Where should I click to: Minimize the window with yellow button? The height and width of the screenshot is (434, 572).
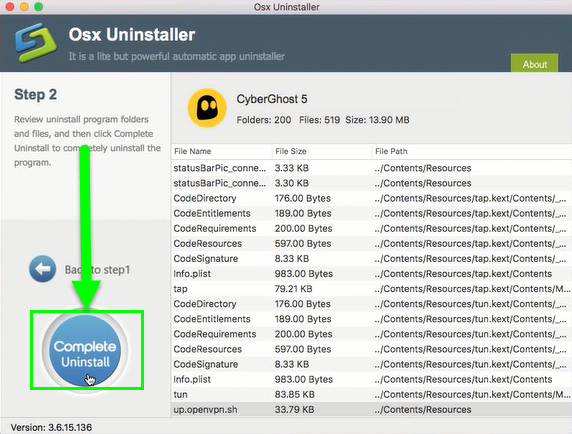[24, 6]
